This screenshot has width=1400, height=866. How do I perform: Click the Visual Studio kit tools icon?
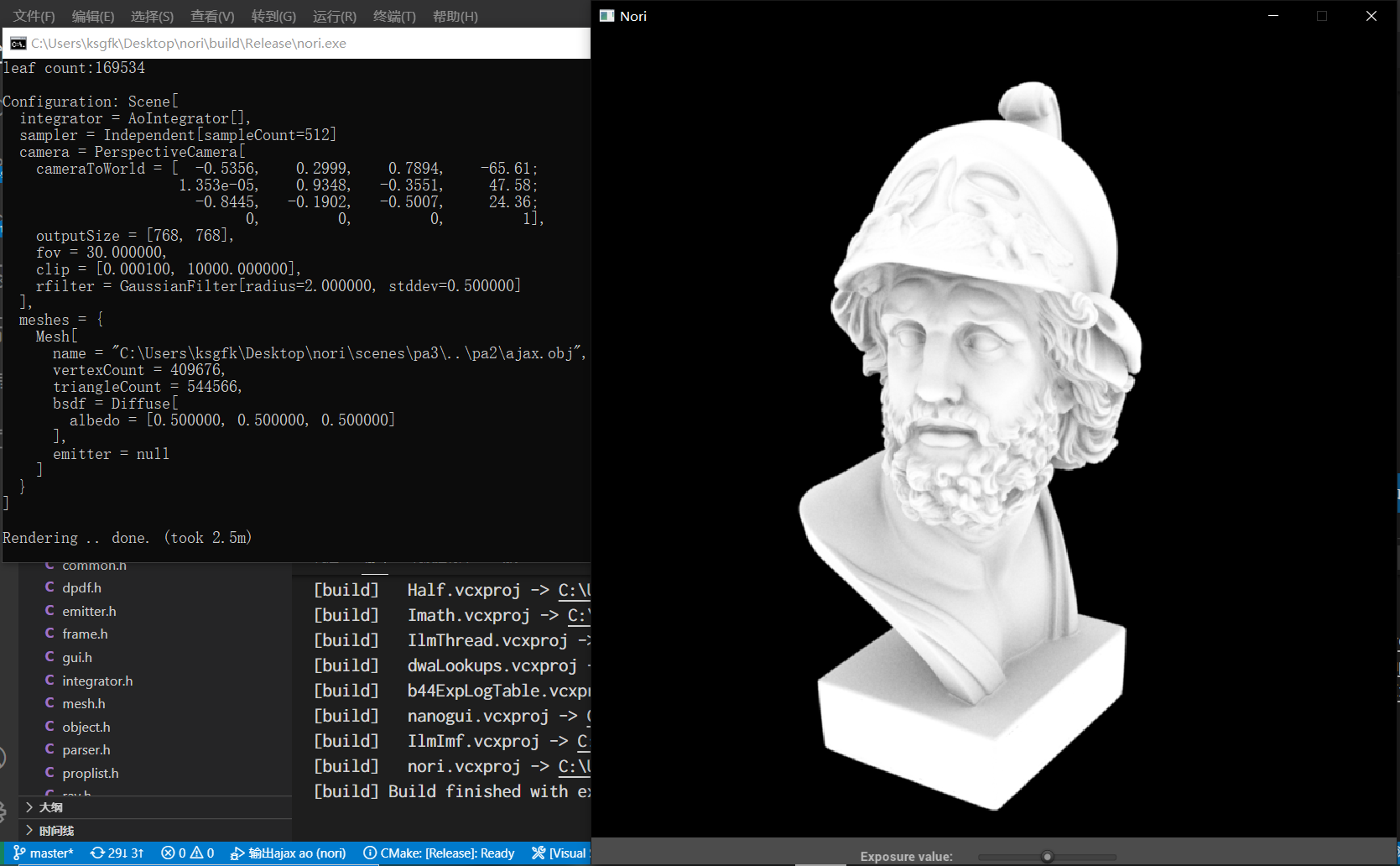click(x=539, y=853)
